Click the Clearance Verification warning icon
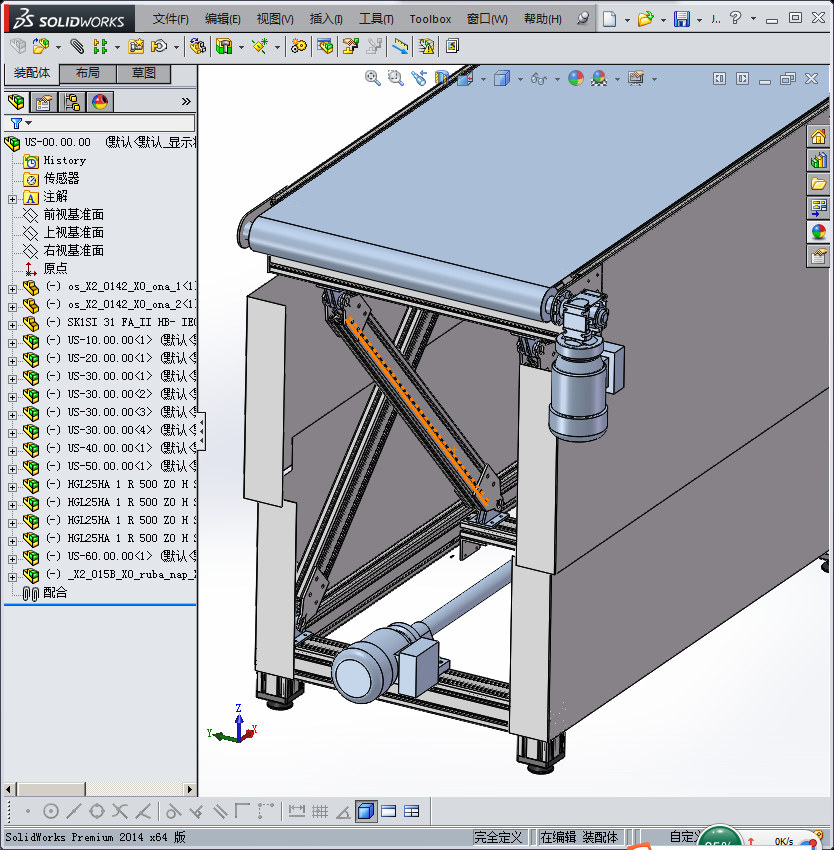The width and height of the screenshot is (834, 850). (x=426, y=47)
